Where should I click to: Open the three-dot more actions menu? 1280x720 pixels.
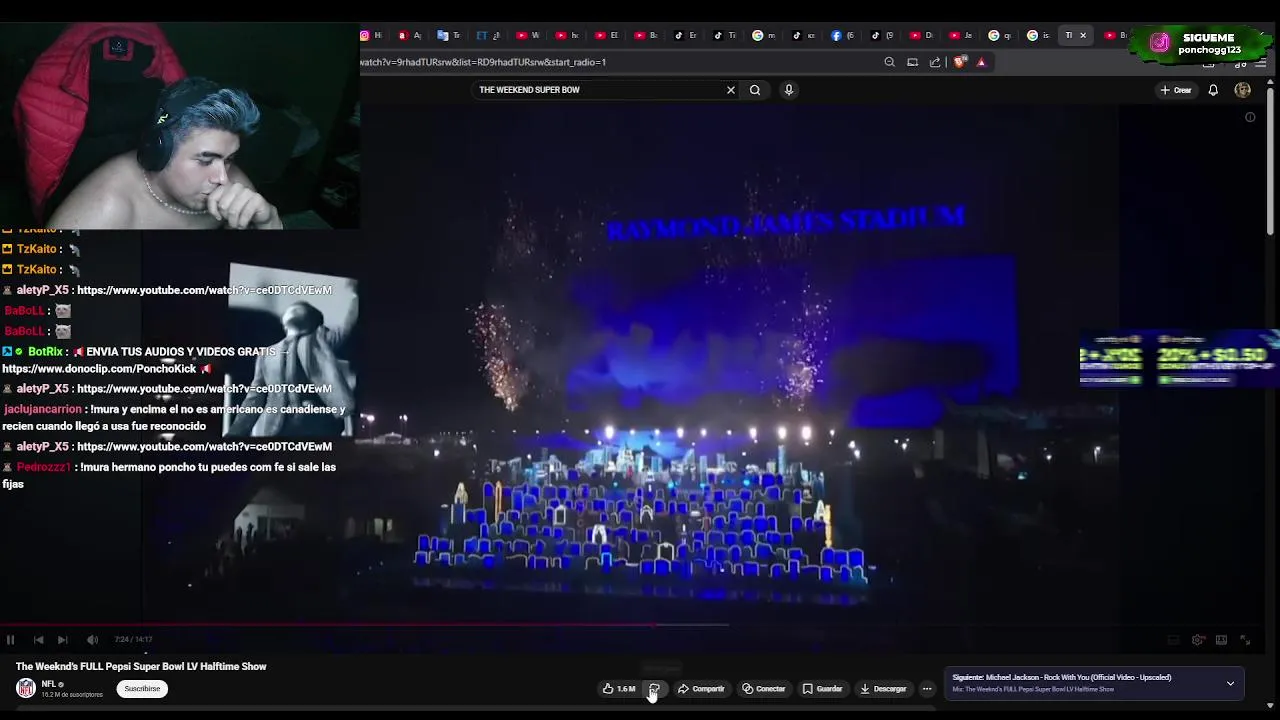[927, 689]
